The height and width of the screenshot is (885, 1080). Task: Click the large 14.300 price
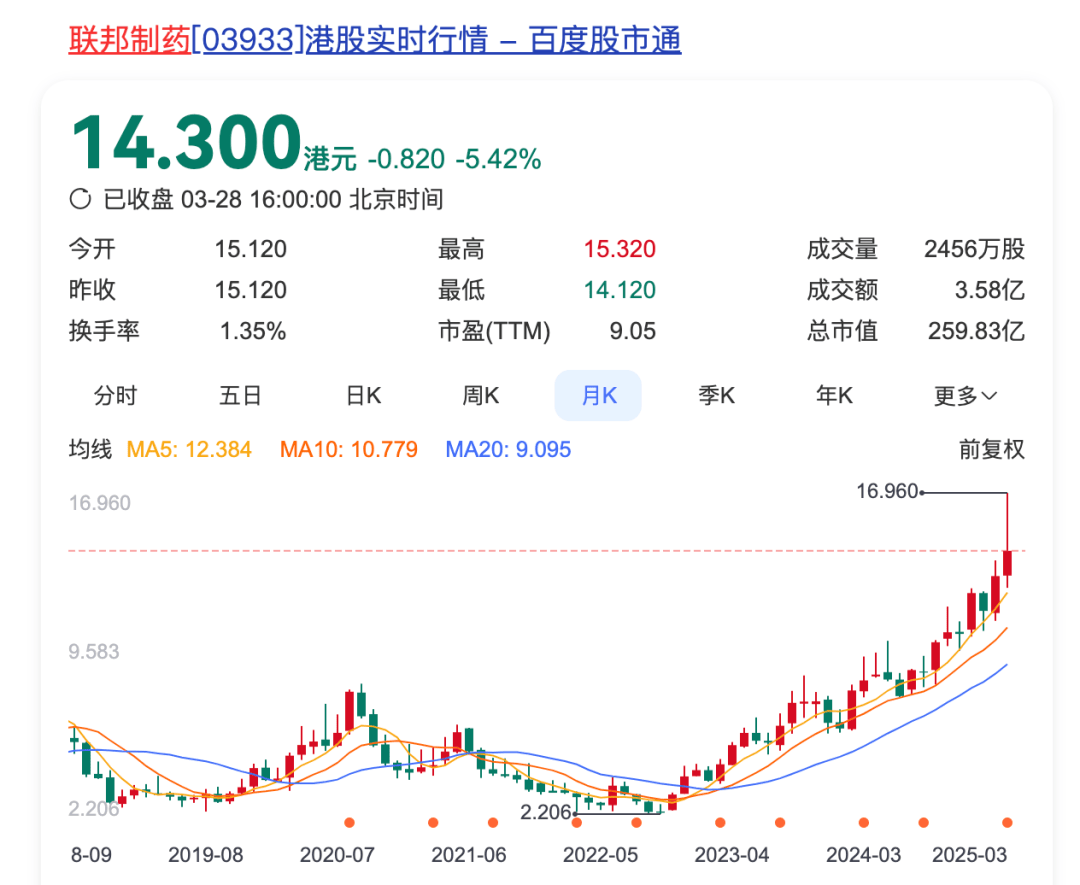pyautogui.click(x=187, y=142)
